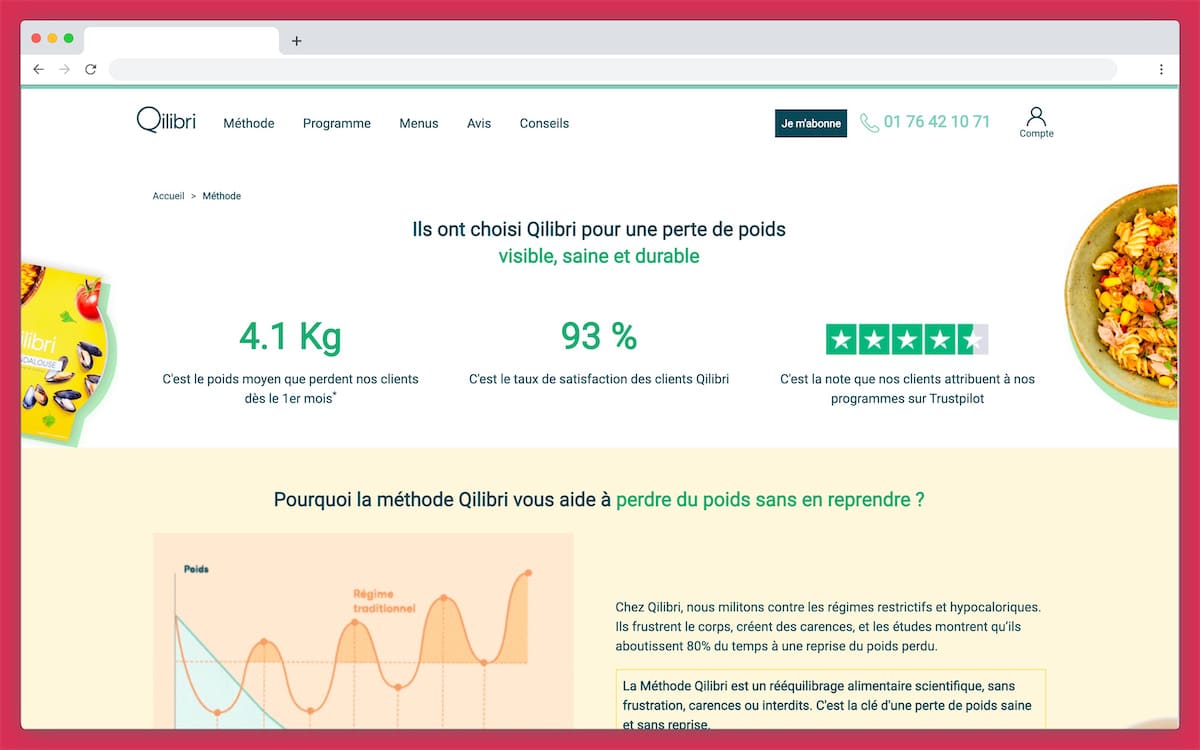Viewport: 1200px width, 750px height.
Task: Click 'visible, saine et durable' heading text
Action: pos(599,256)
